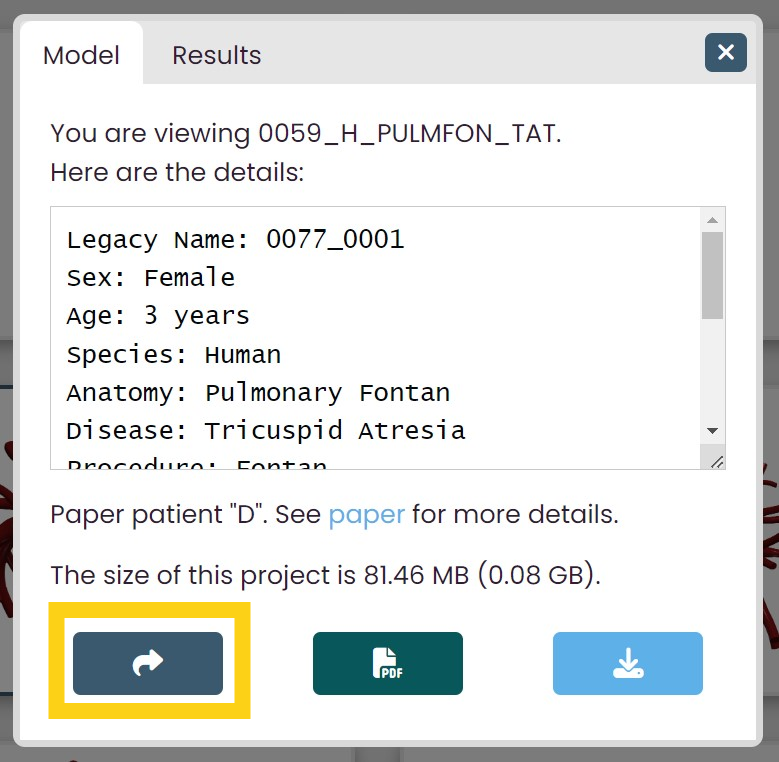Click the details scrollbar down arrow
The height and width of the screenshot is (762, 779).
(x=712, y=430)
